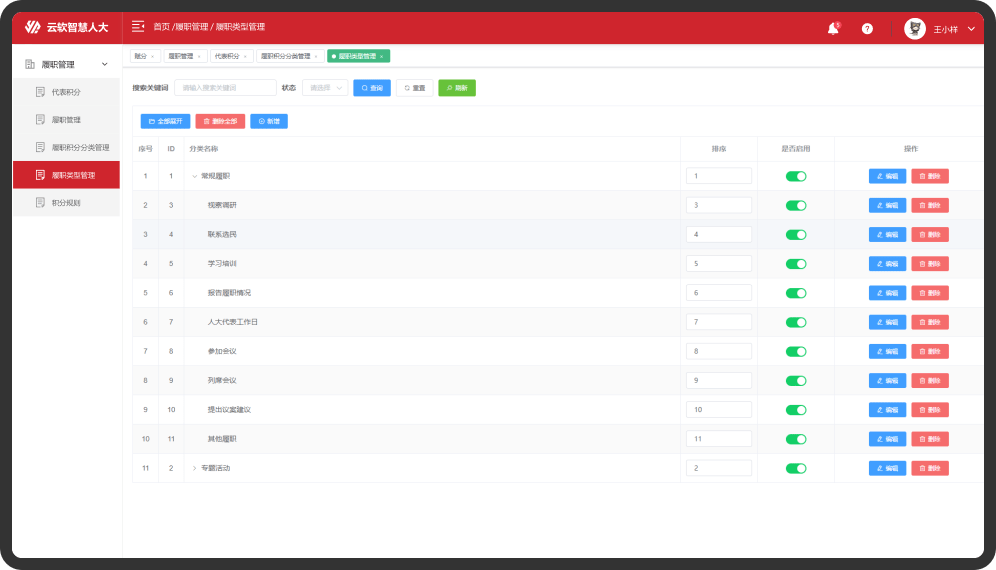Screen dimensions: 996x570
Task: Click the blue 查询 search button
Action: [372, 88]
